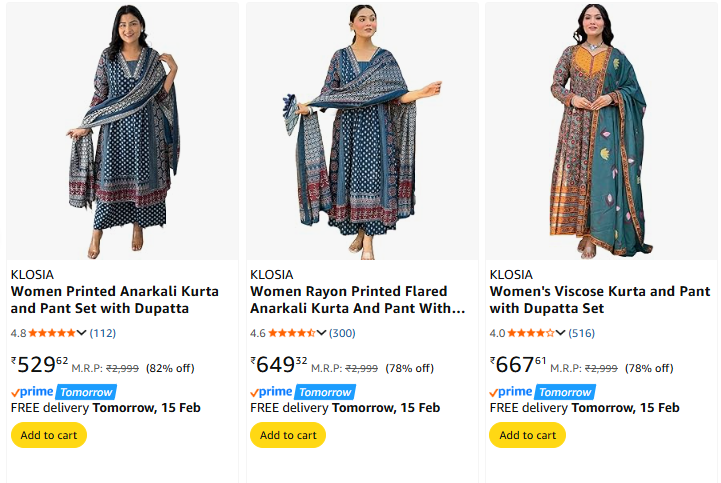This screenshot has height=483, width=721.
Task: View the 516 reviews for the third kurta
Action: coord(581,333)
